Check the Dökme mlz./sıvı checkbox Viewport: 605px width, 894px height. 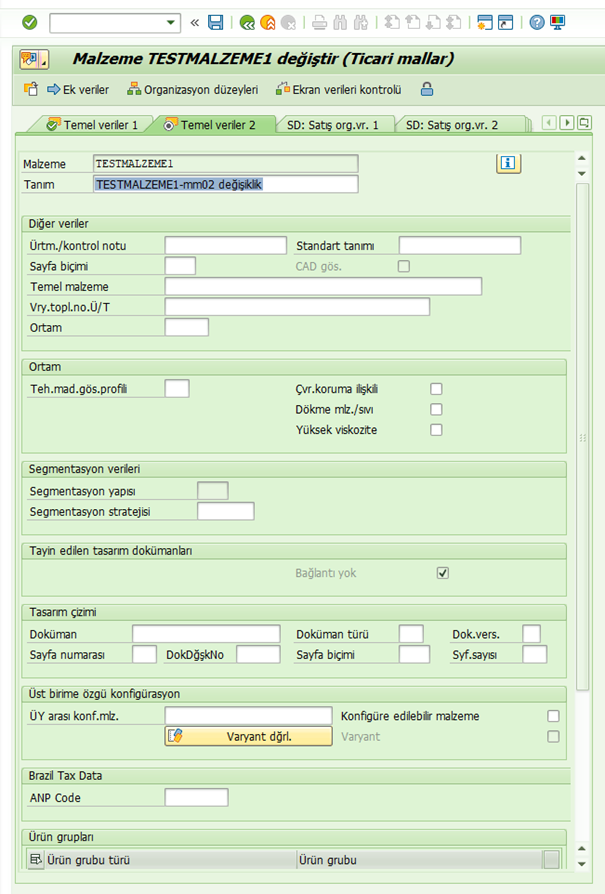tap(436, 409)
